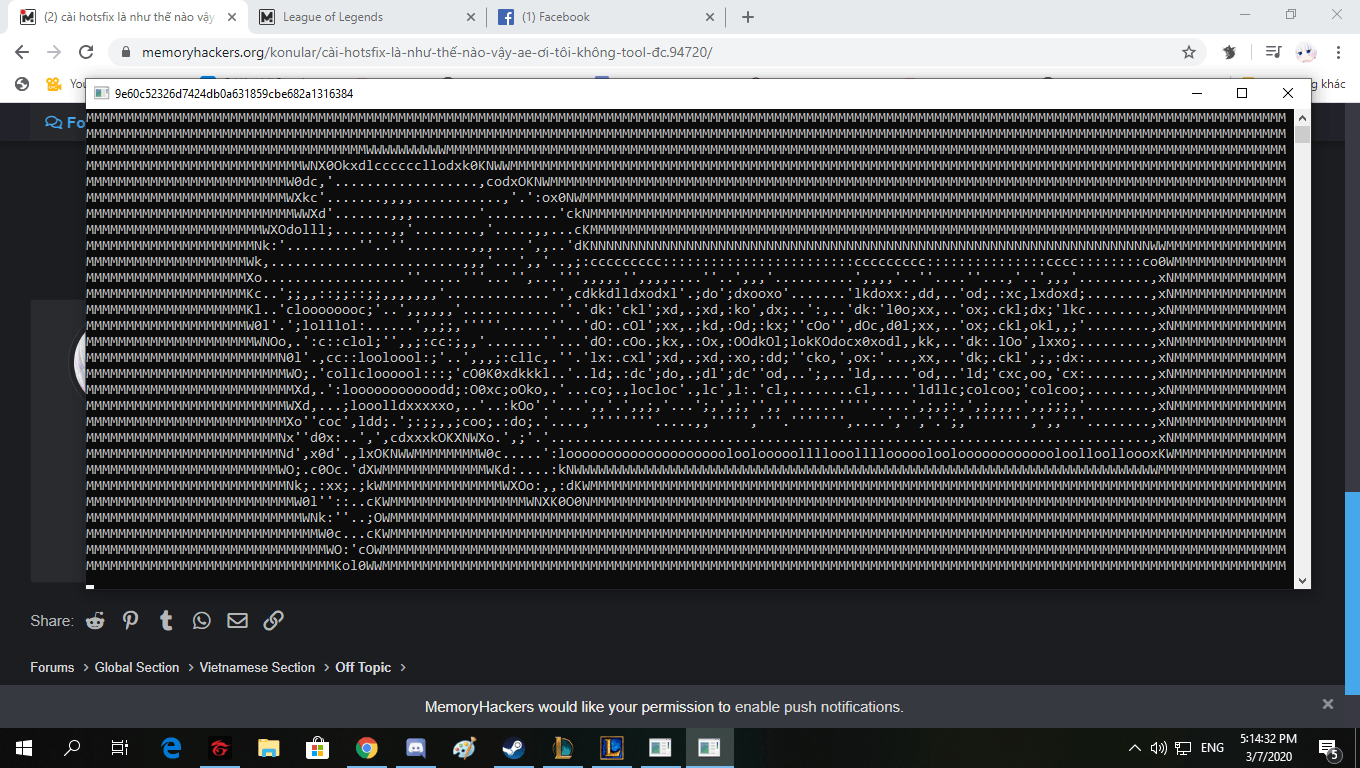
Task: Open the blue League client taskbar icon
Action: coord(611,747)
